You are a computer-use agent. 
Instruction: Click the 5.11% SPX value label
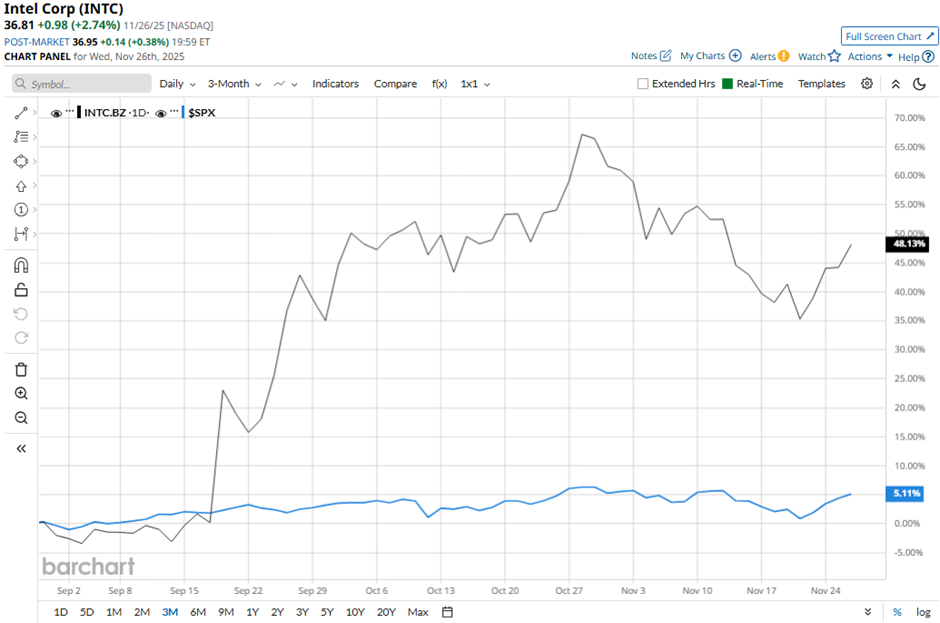(x=905, y=493)
